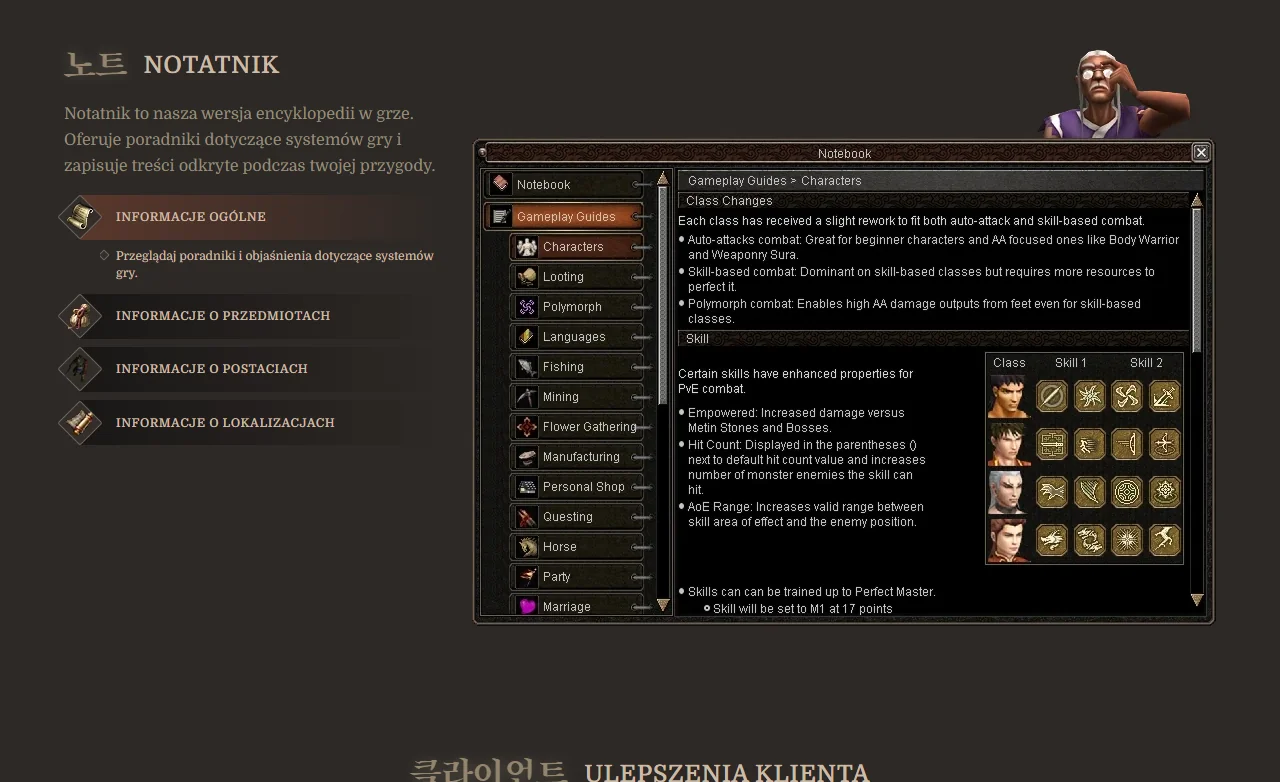
Task: Click the Characters guide figures icon
Action: coord(527,247)
